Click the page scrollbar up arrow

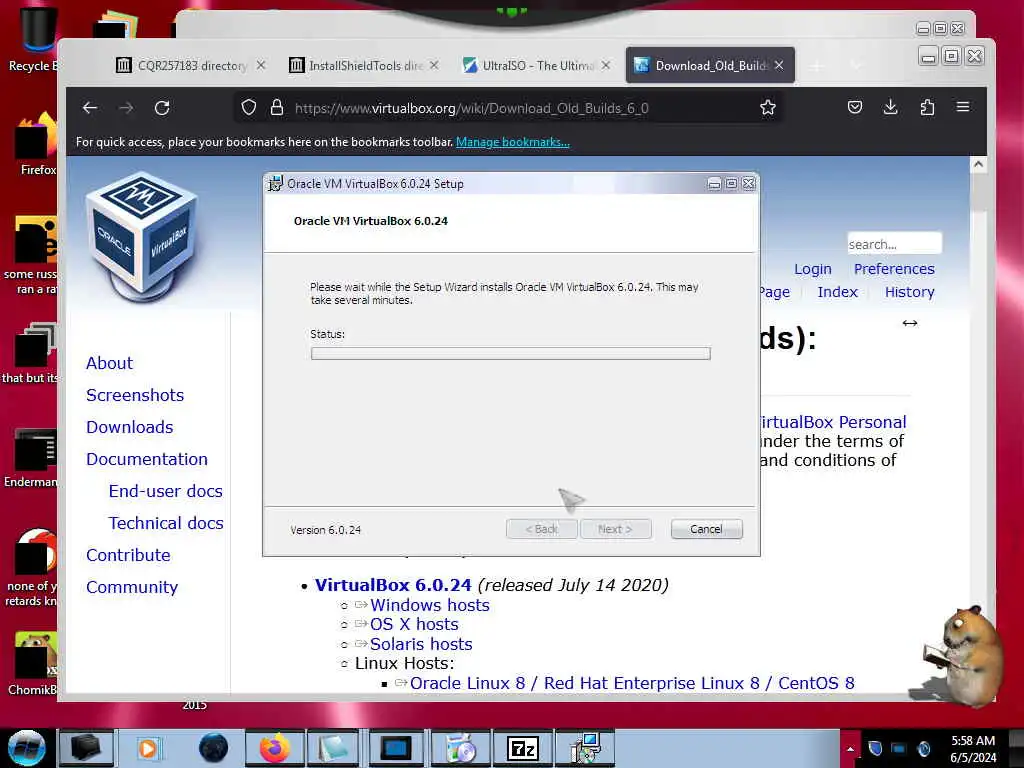coord(978,165)
